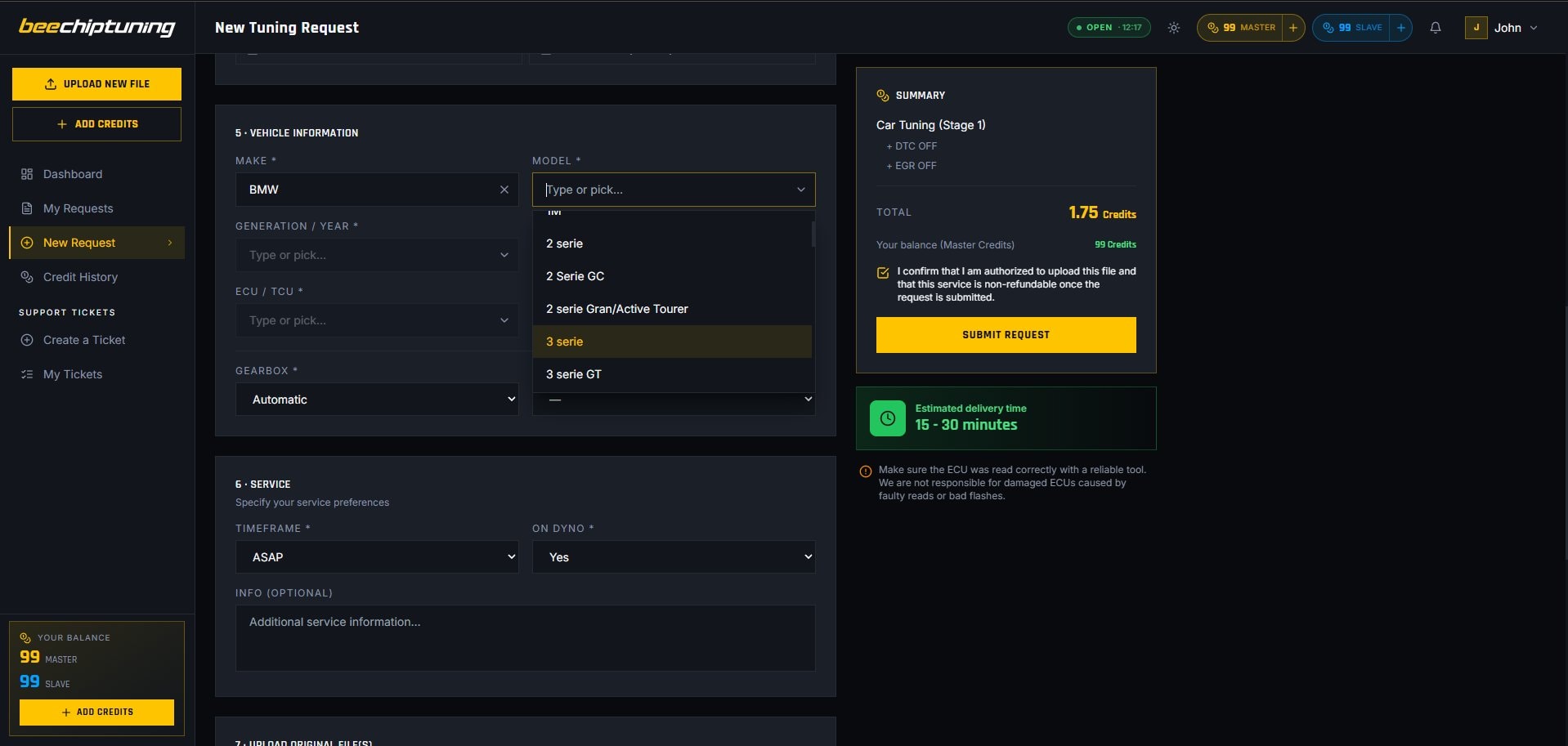Click the estimated delivery clock icon

pos(888,418)
